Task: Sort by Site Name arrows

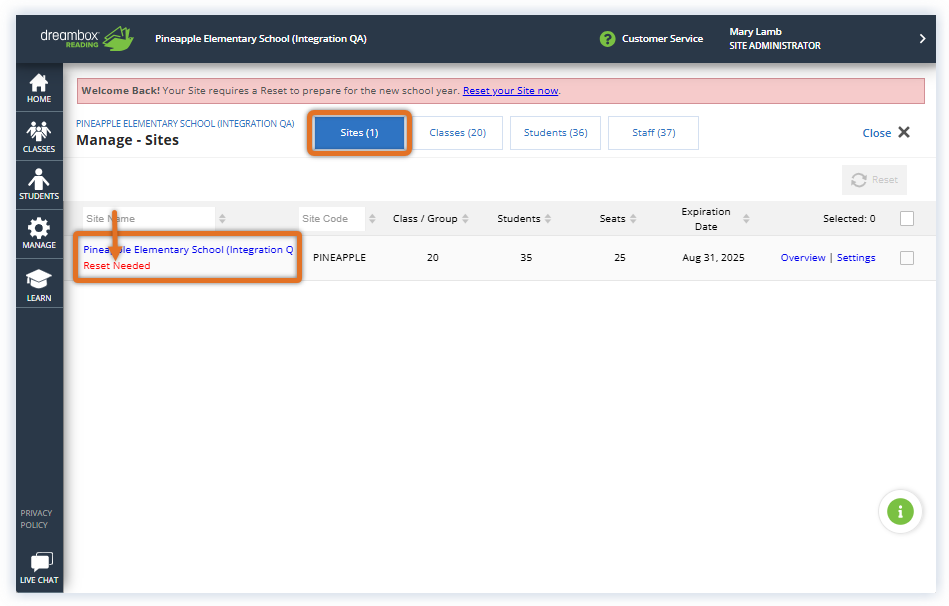Action: [x=222, y=219]
